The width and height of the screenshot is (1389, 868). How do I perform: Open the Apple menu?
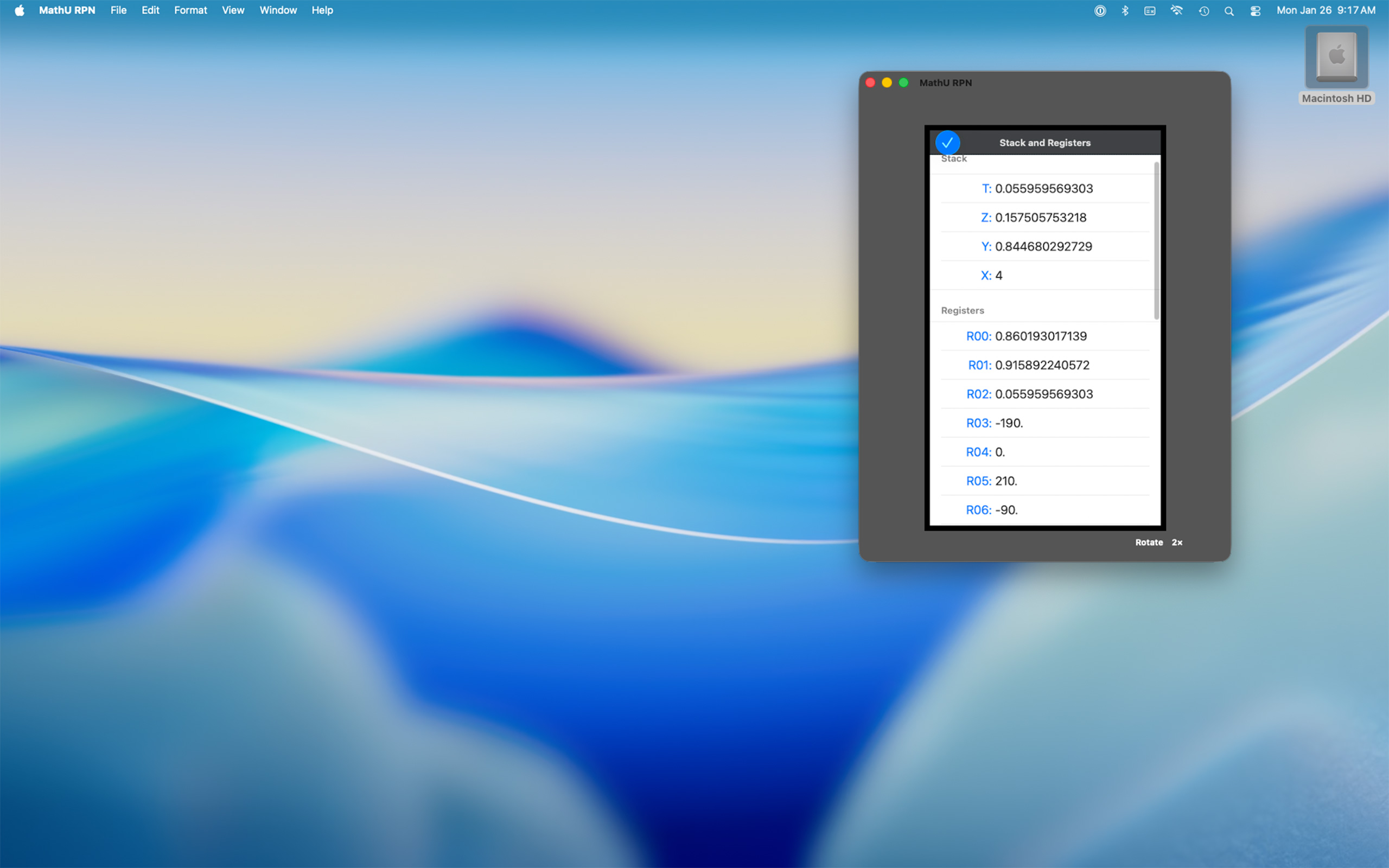(x=20, y=10)
